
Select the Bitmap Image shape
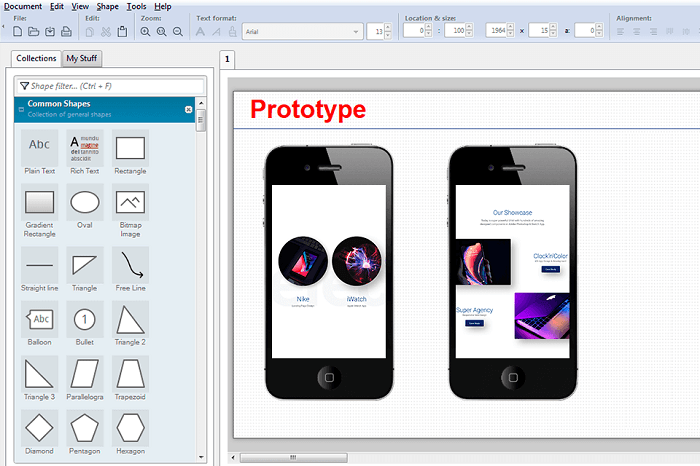pos(130,211)
